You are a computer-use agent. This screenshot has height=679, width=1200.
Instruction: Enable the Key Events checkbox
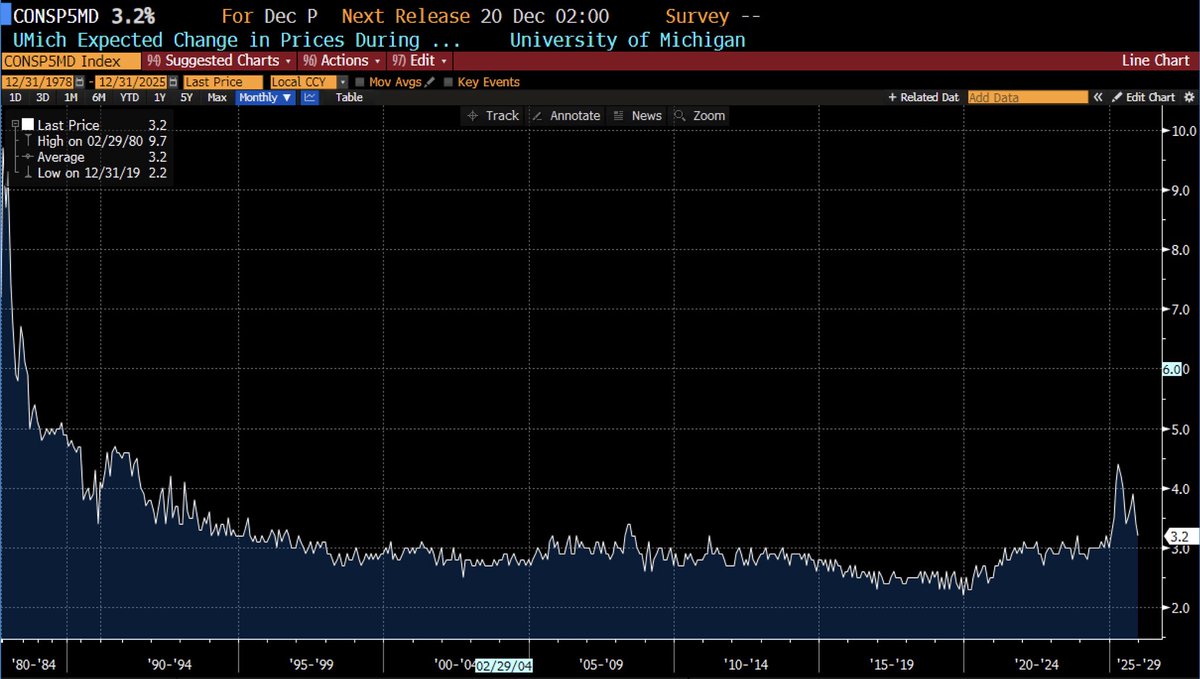[x=448, y=81]
